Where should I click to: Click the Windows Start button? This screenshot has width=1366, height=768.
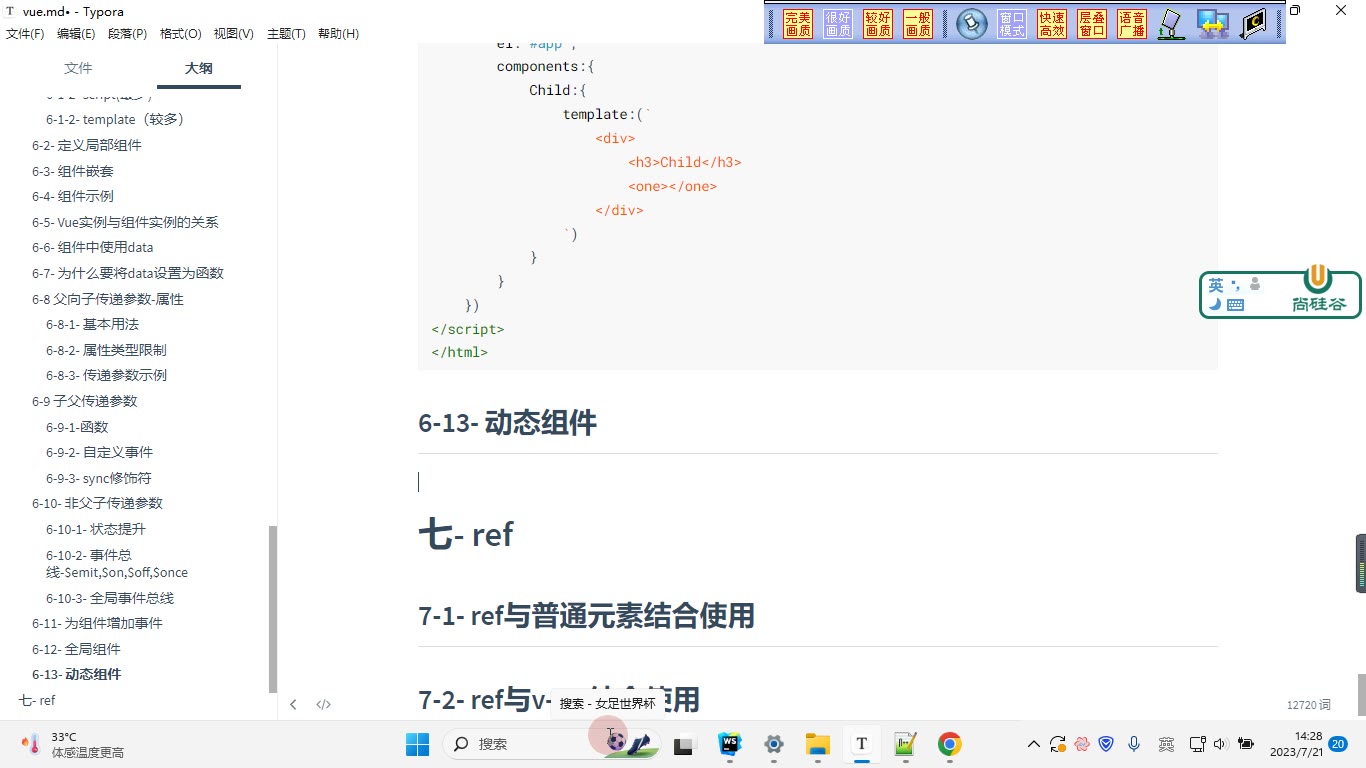click(x=417, y=744)
